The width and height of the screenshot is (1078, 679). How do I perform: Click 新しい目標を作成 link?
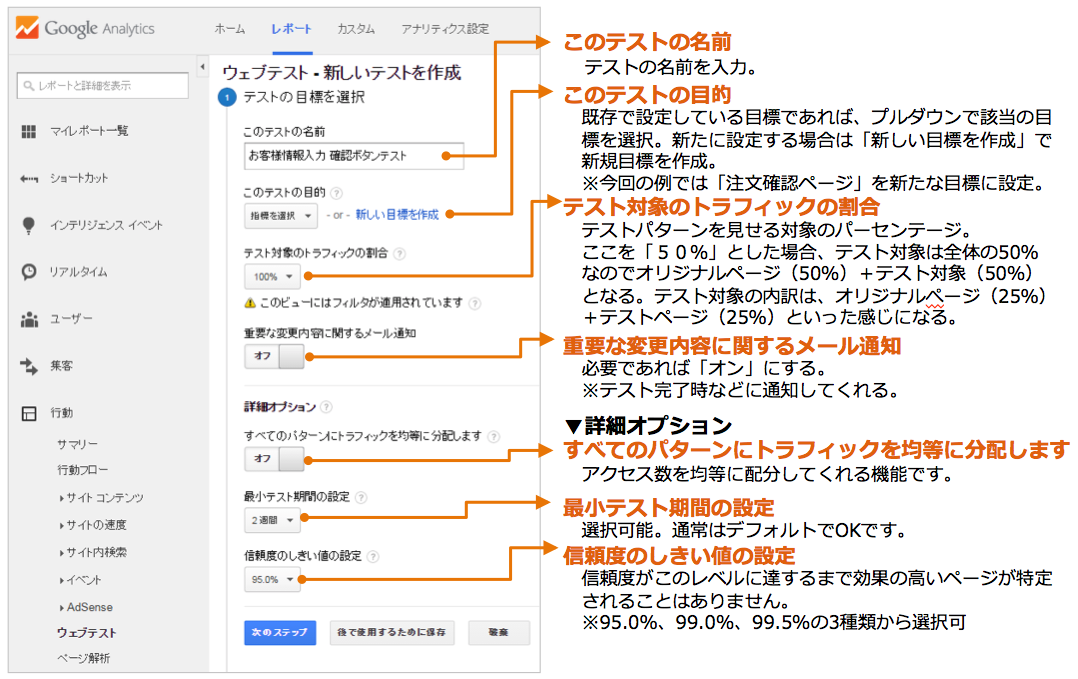coord(397,215)
